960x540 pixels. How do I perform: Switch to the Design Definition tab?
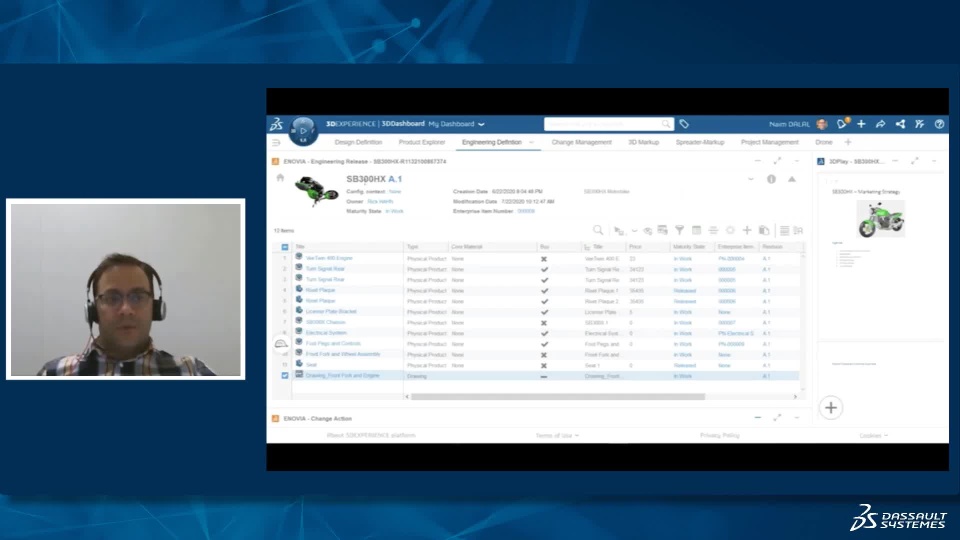(358, 143)
